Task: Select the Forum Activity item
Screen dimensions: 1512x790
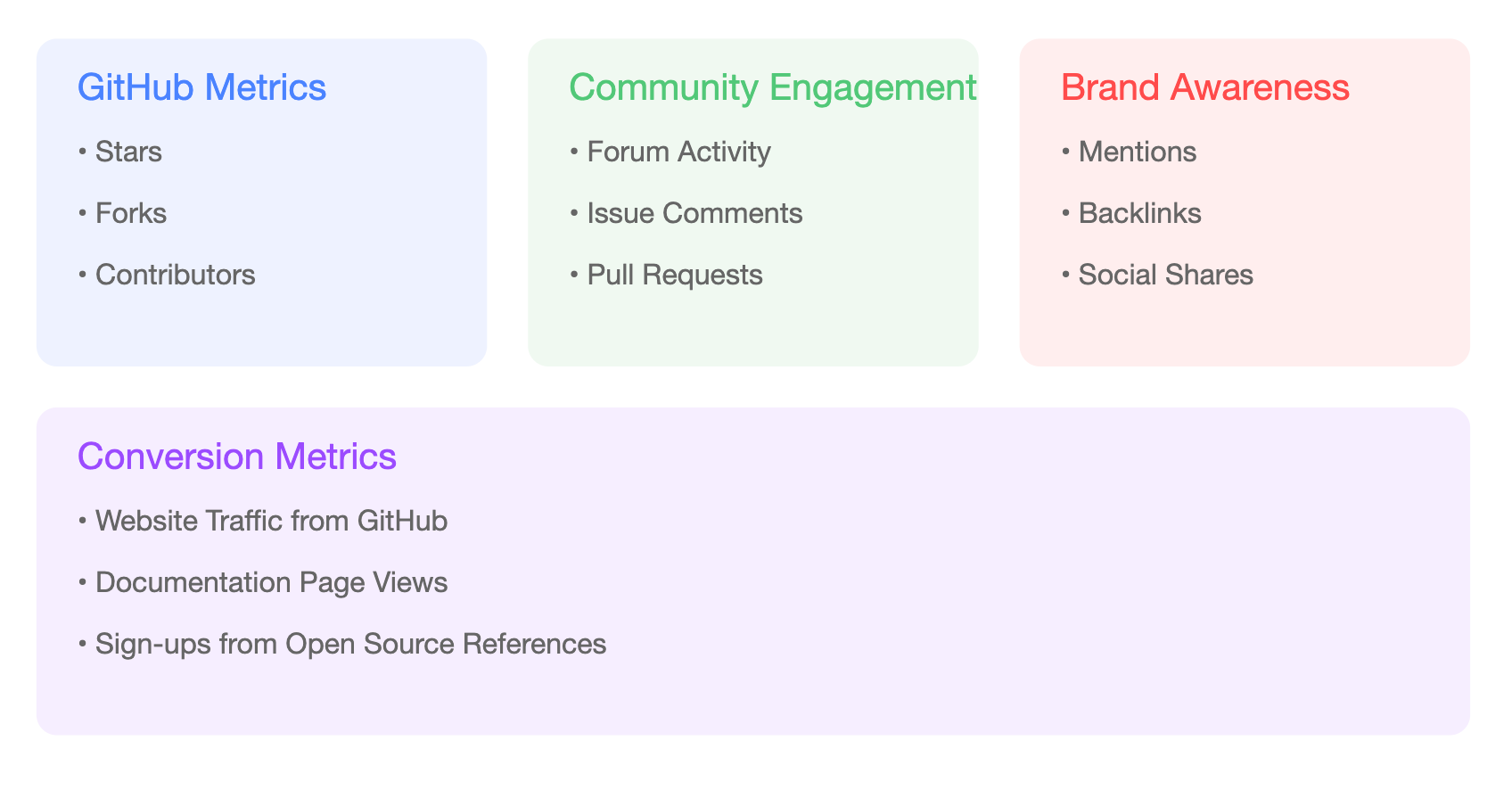Action: point(670,152)
